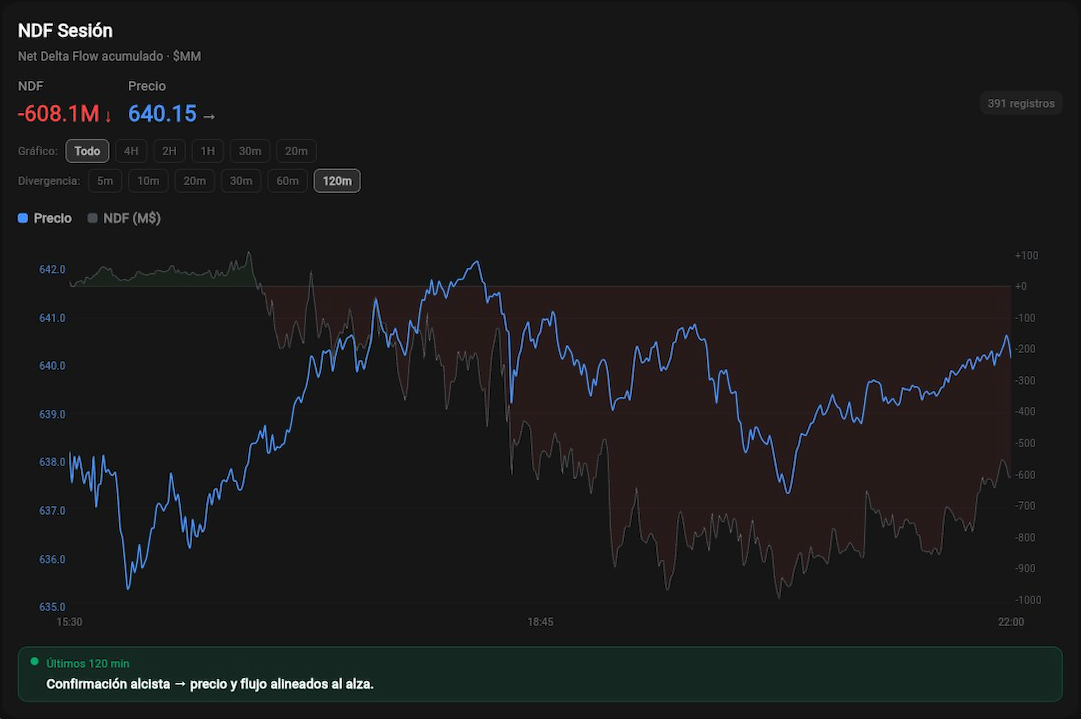This screenshot has width=1081, height=719.
Task: Click the blue Precio legend swatch
Action: (21, 217)
